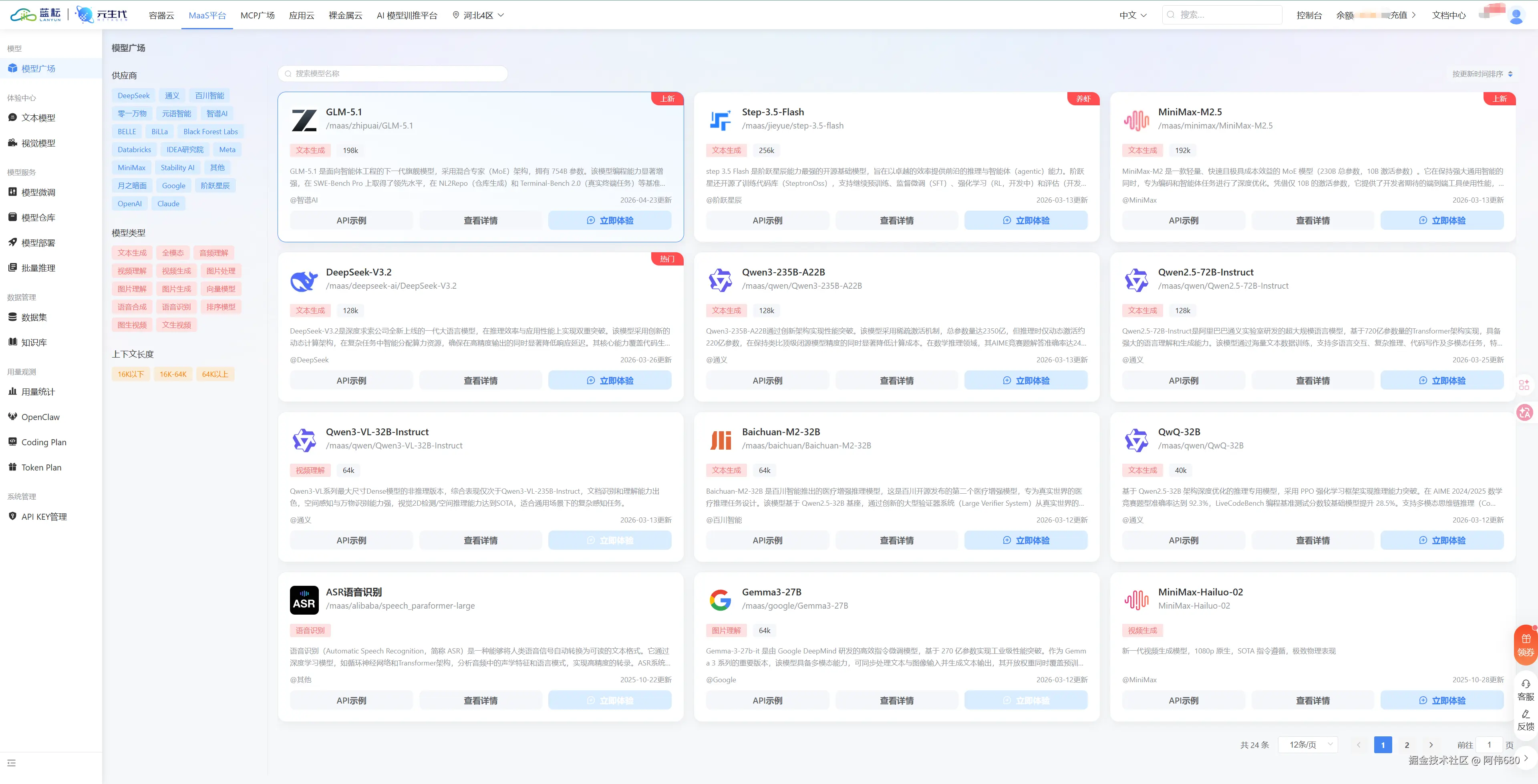Click 查看详情 on the DeepSeek-V3.2 card
Screen dimensions: 1538x784
click(x=481, y=380)
